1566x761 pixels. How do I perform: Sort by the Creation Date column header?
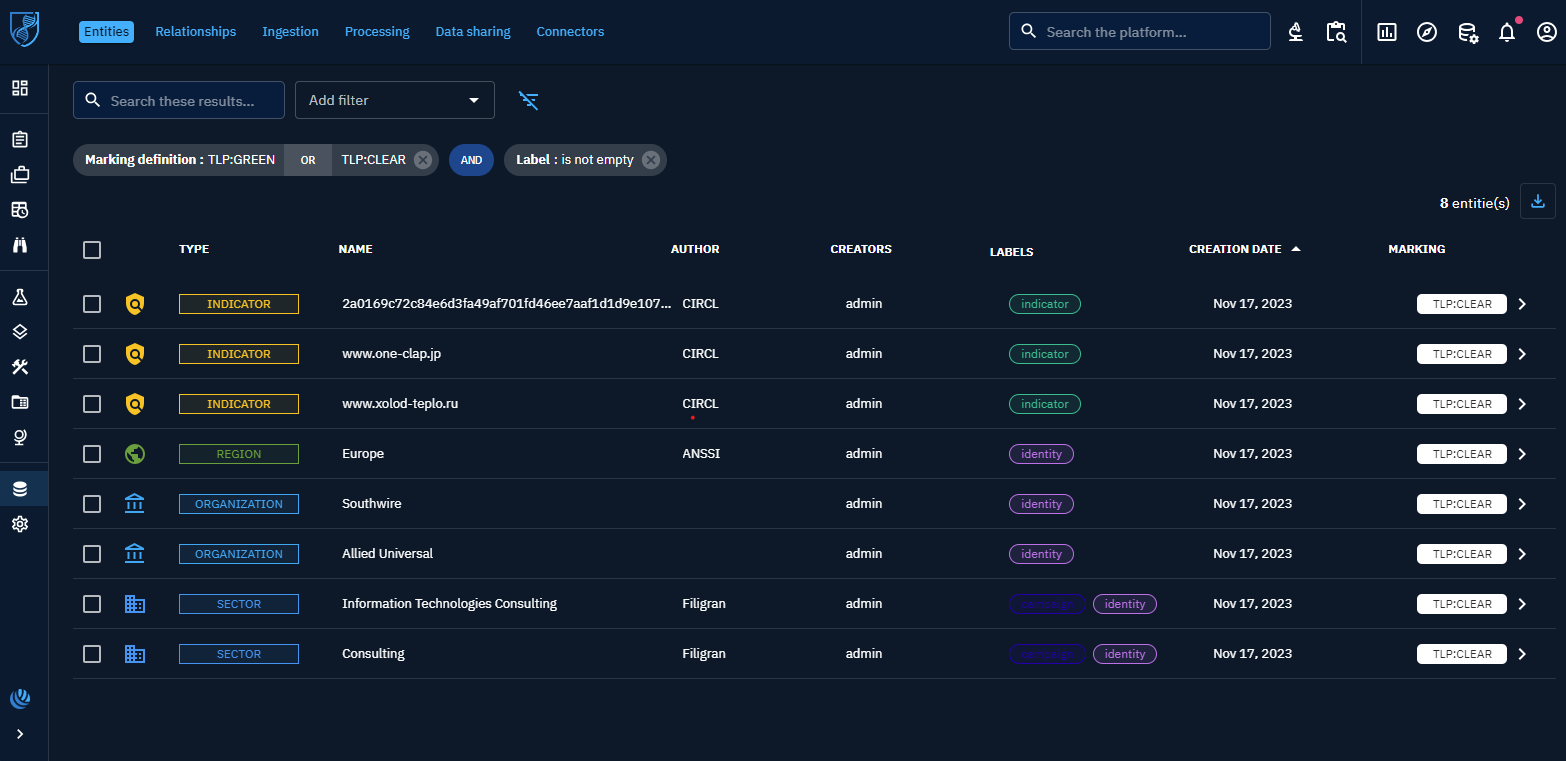click(1235, 249)
